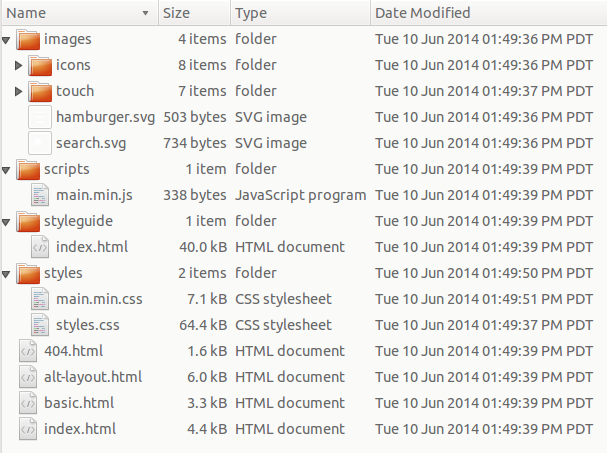Collapse the styleguide folder
Viewport: 607px width, 453px height.
click(x=7, y=222)
